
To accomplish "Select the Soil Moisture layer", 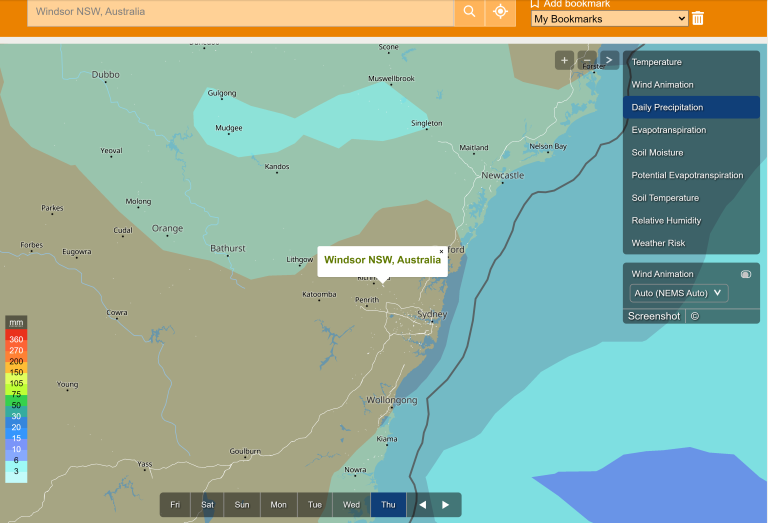I will point(691,152).
